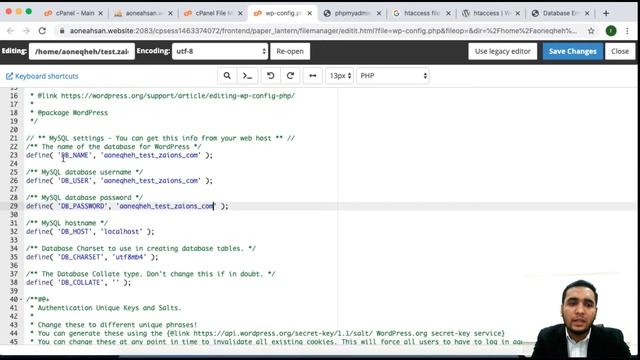Click 'DB_COLLATE' on line 38

point(81,282)
